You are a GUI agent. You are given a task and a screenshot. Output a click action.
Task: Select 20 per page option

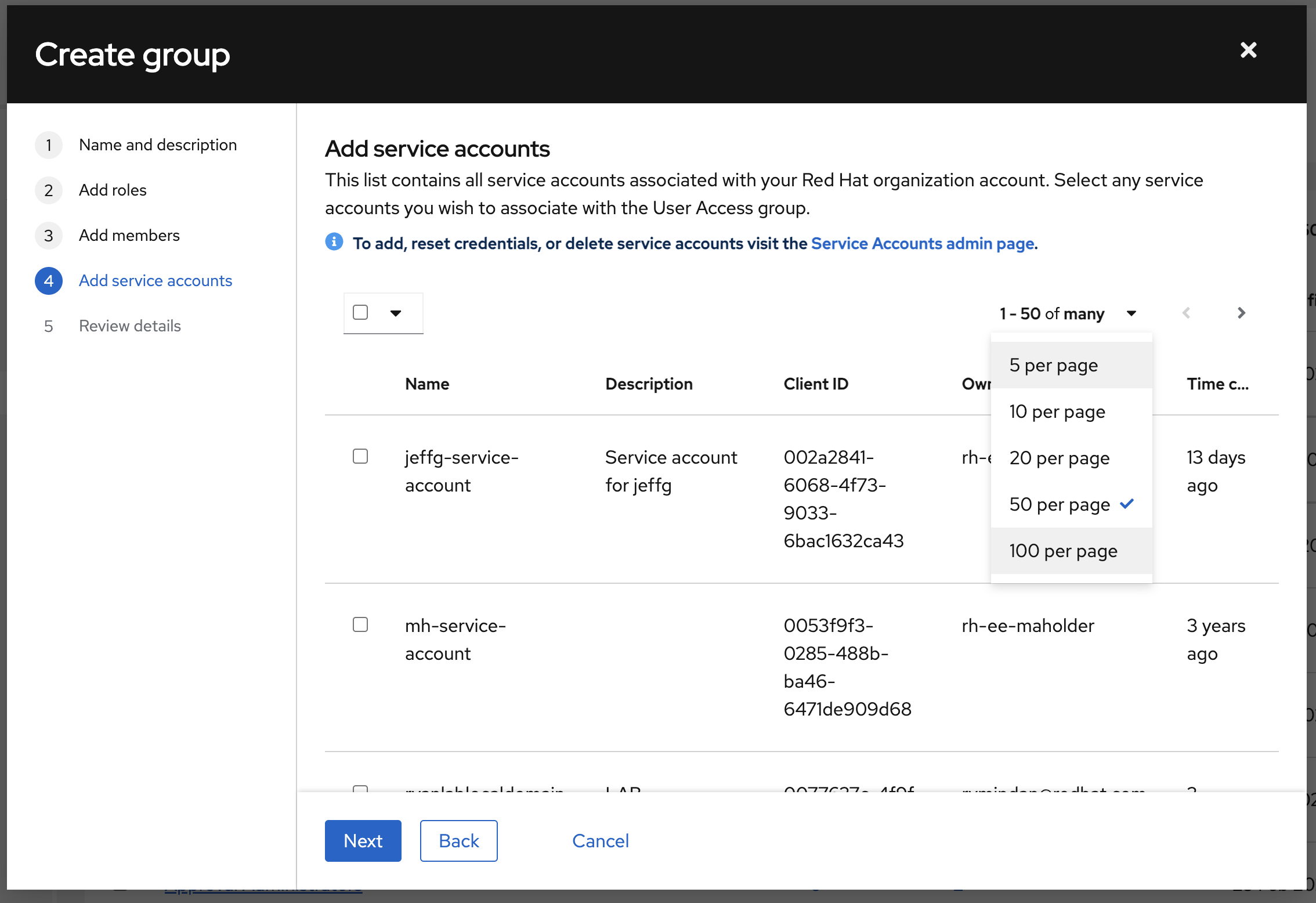click(x=1059, y=458)
